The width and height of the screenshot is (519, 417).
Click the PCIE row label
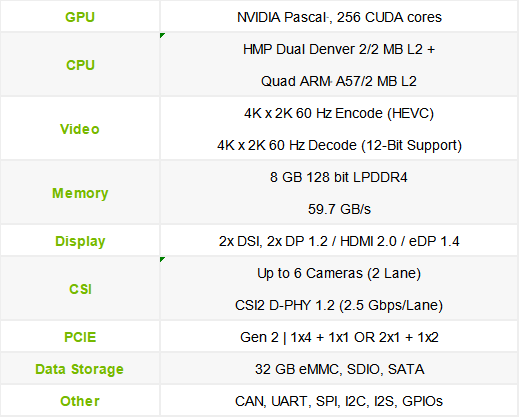tap(80, 337)
